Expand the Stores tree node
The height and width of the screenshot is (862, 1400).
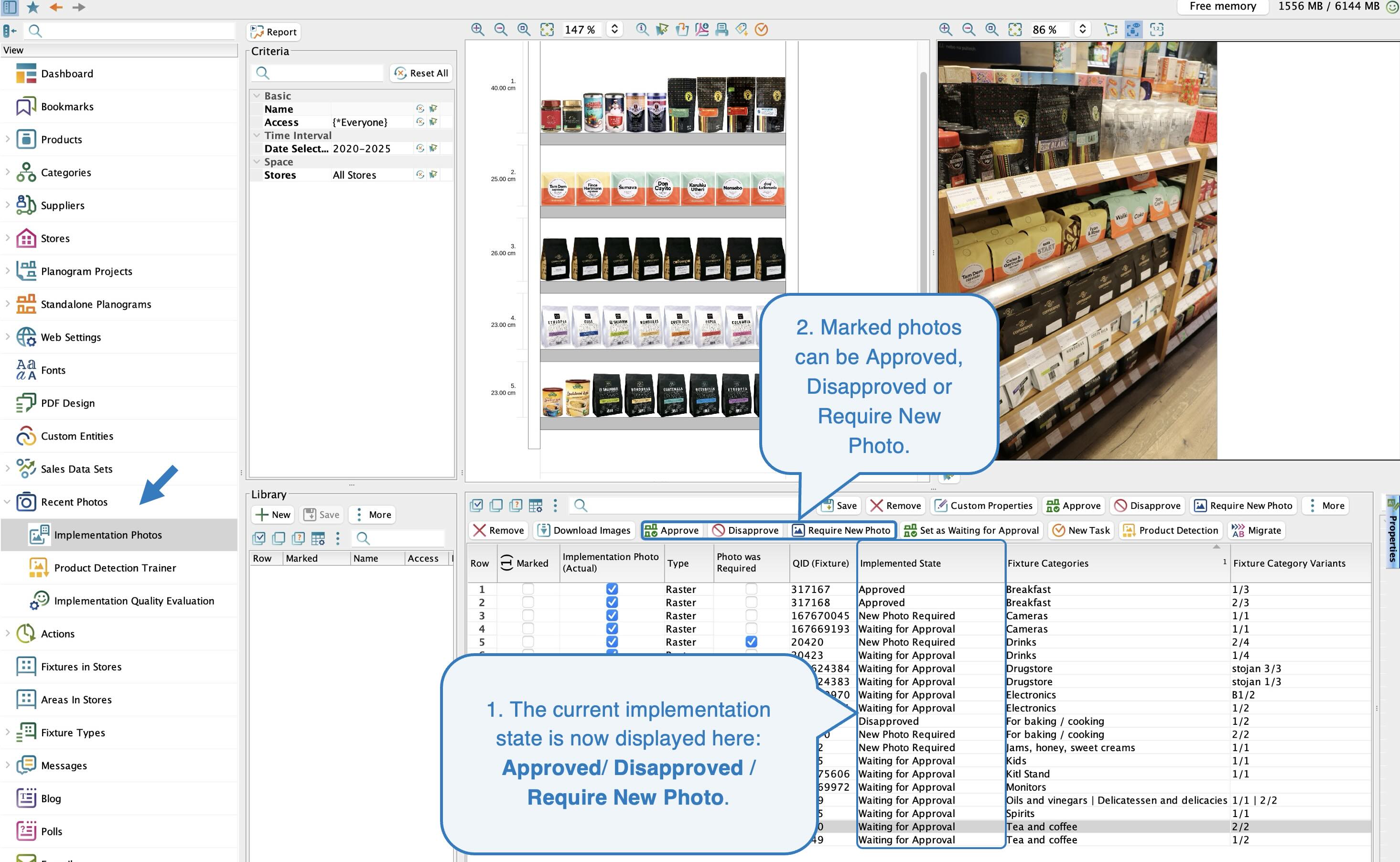(x=8, y=238)
